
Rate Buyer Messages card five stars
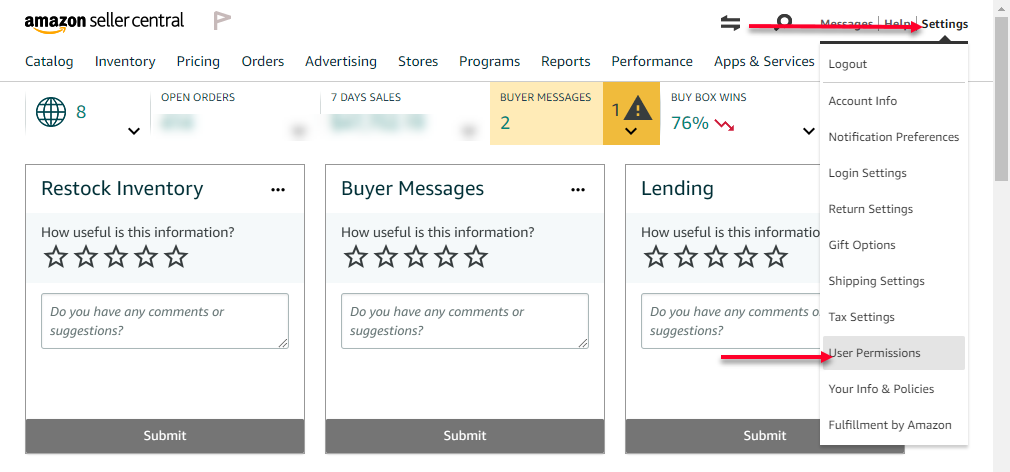pyautogui.click(x=476, y=257)
